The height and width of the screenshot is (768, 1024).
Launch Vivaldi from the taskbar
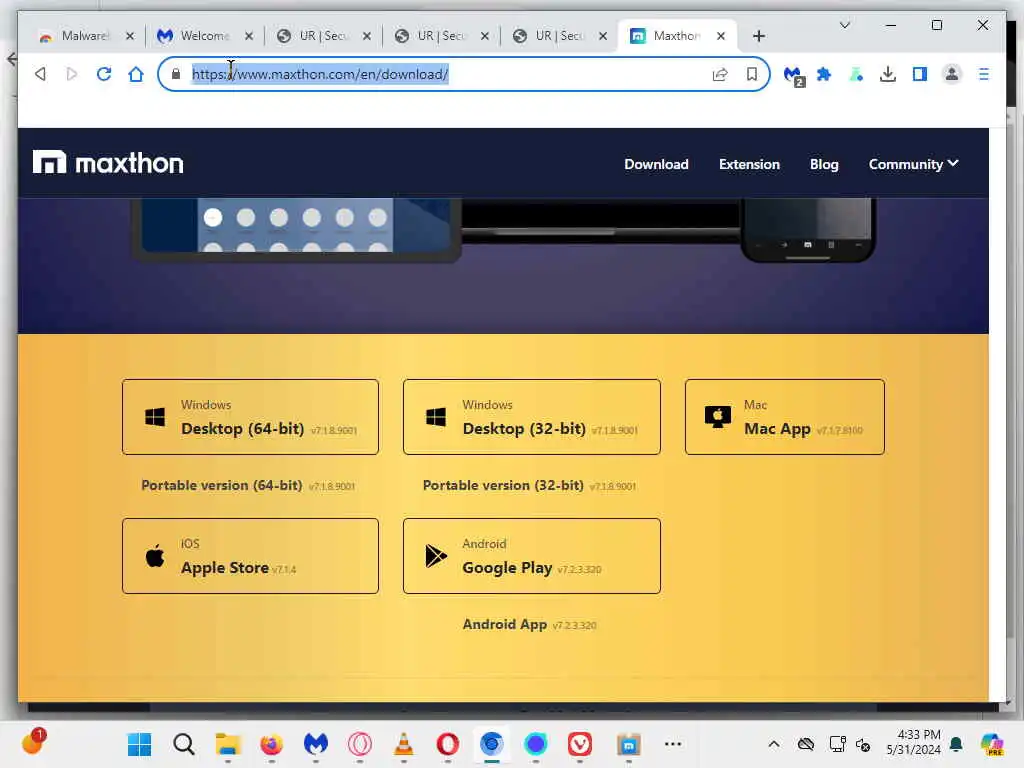(580, 744)
